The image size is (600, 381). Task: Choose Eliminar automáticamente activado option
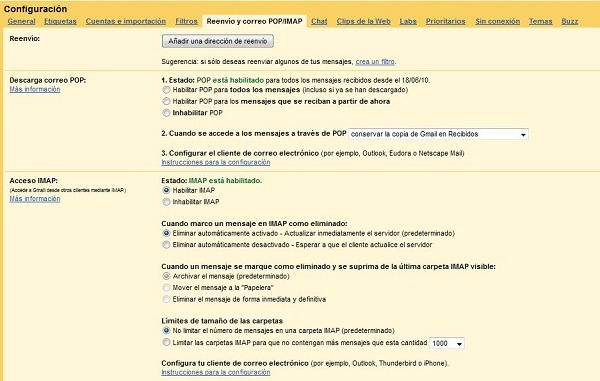(x=166, y=233)
